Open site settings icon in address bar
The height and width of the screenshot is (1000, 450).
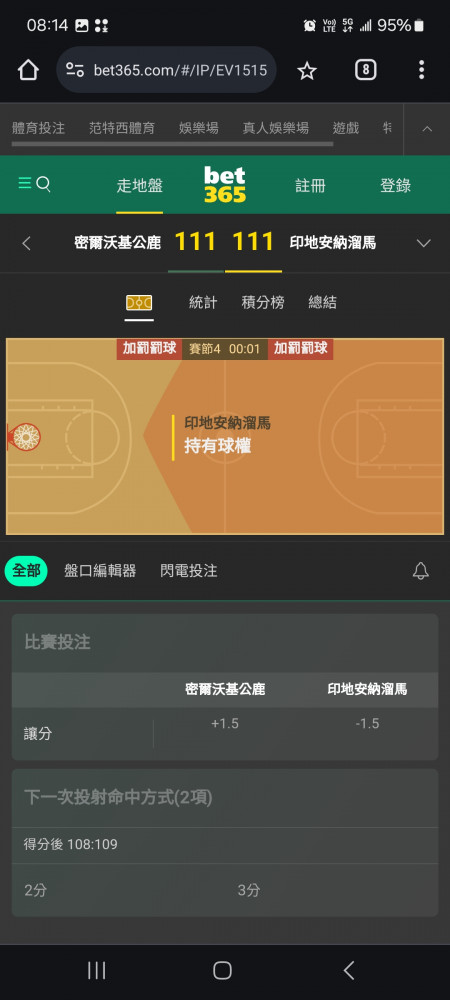pos(75,70)
